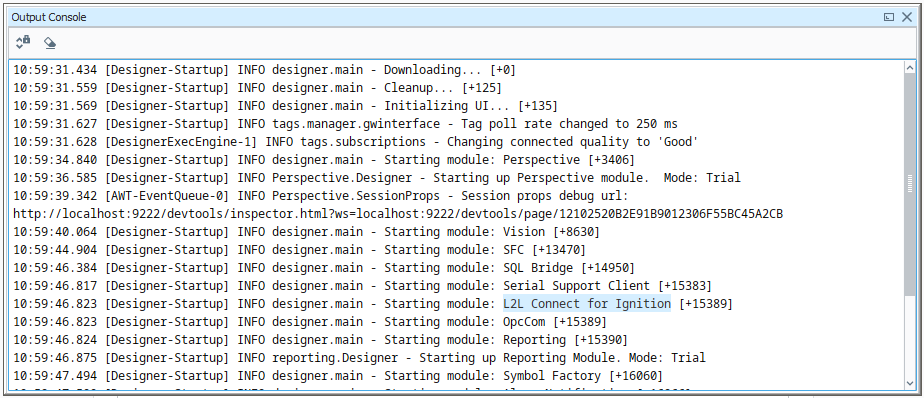Click the 'Cleanup... [+125]' log entry
This screenshot has height=398, width=924.
click(x=257, y=88)
